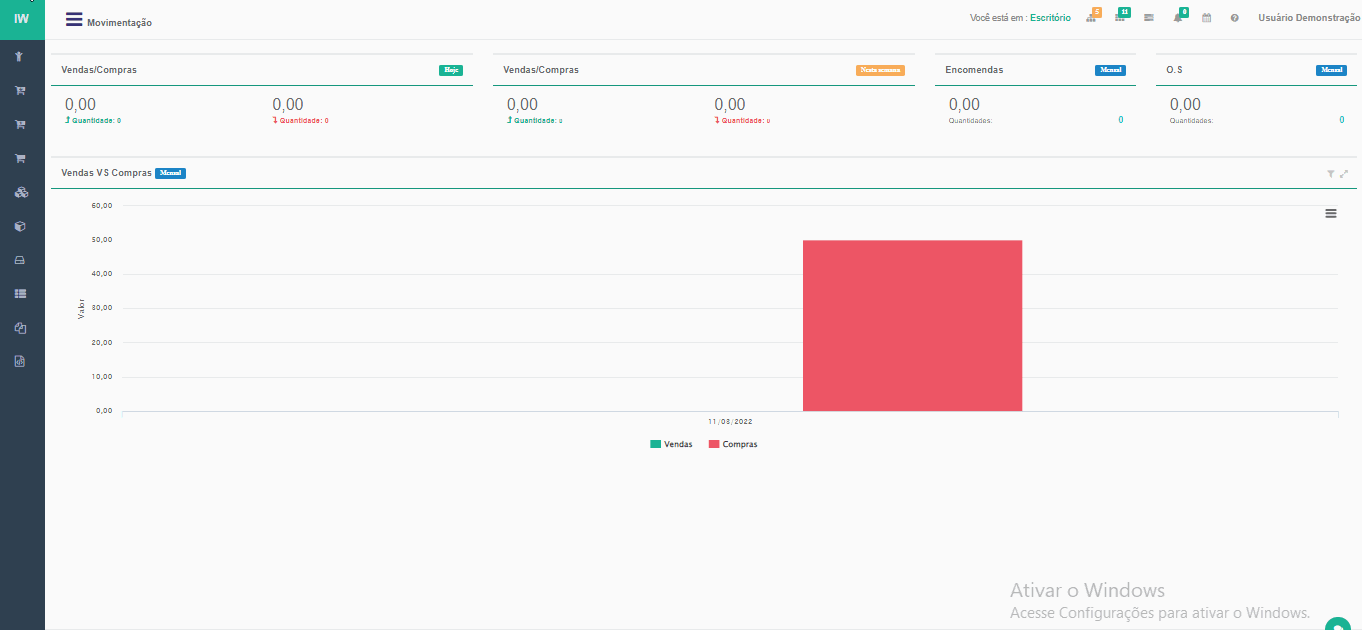The image size is (1362, 630).
Task: Click the Mensal badge on Encomendas card
Action: [x=1110, y=70]
